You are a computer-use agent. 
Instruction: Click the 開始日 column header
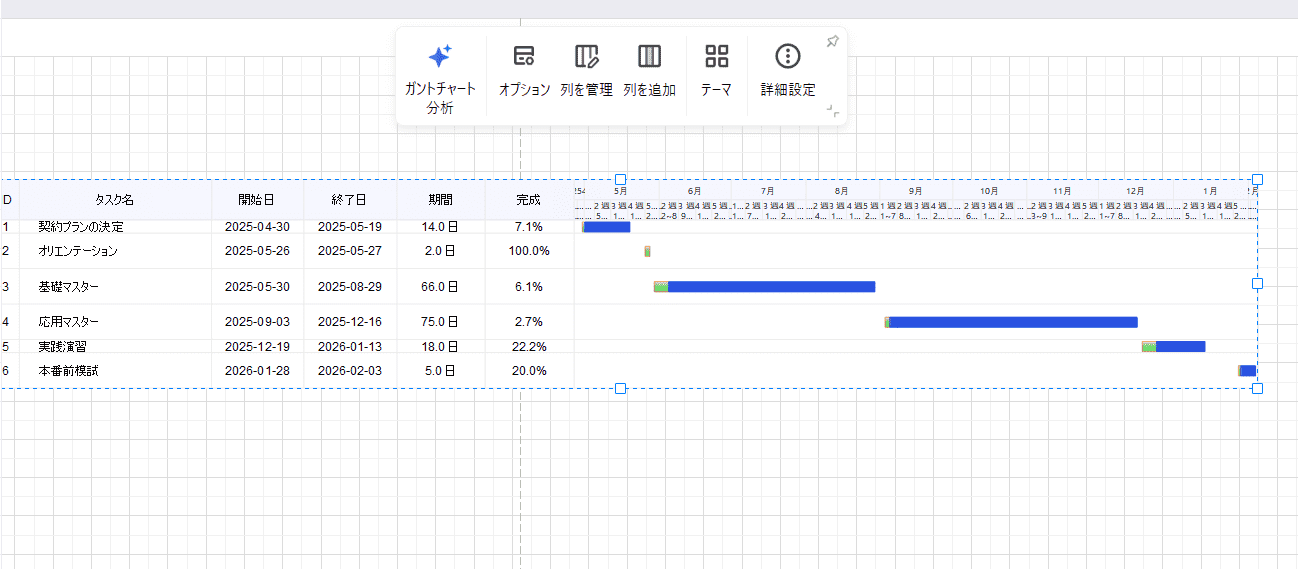coord(257,200)
